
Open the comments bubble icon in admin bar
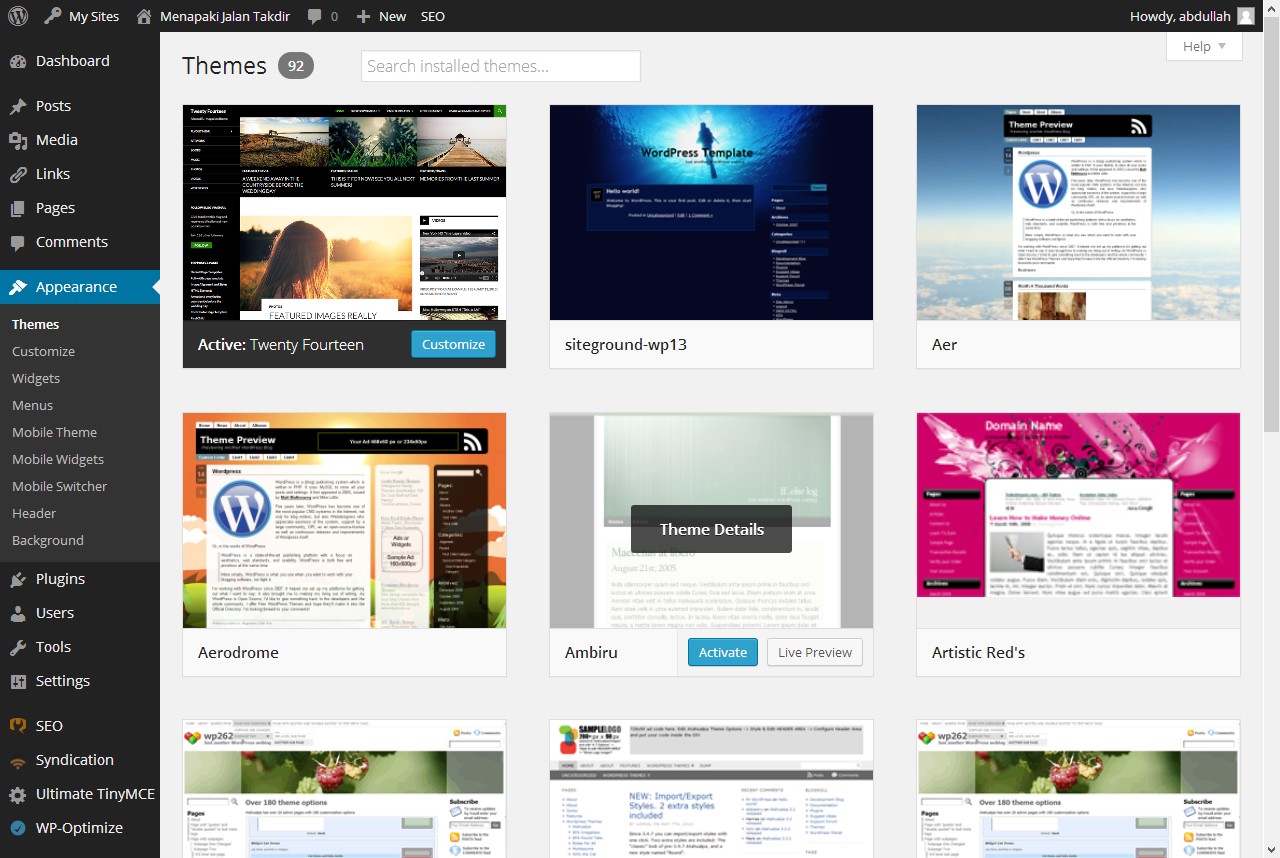click(315, 17)
